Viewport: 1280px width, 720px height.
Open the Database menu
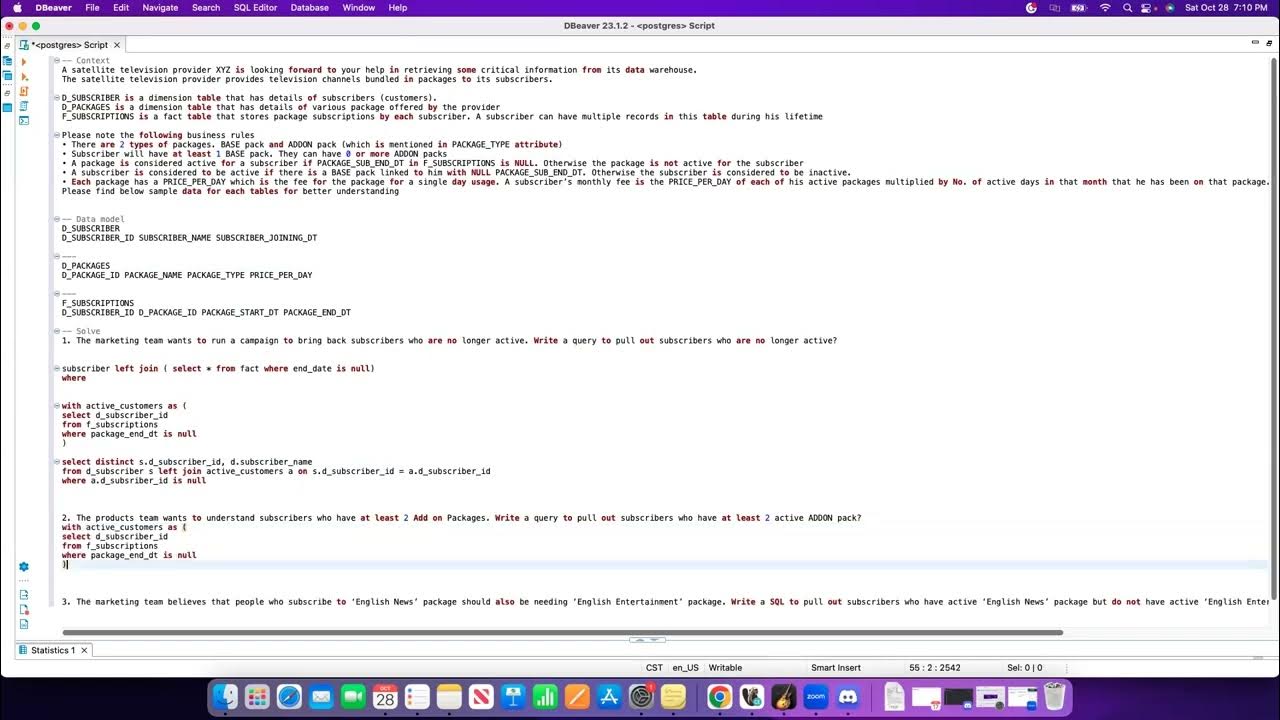tap(309, 7)
